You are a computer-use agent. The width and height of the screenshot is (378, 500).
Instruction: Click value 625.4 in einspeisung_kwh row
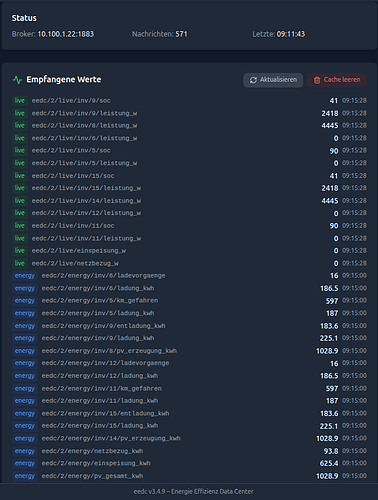click(x=329, y=463)
